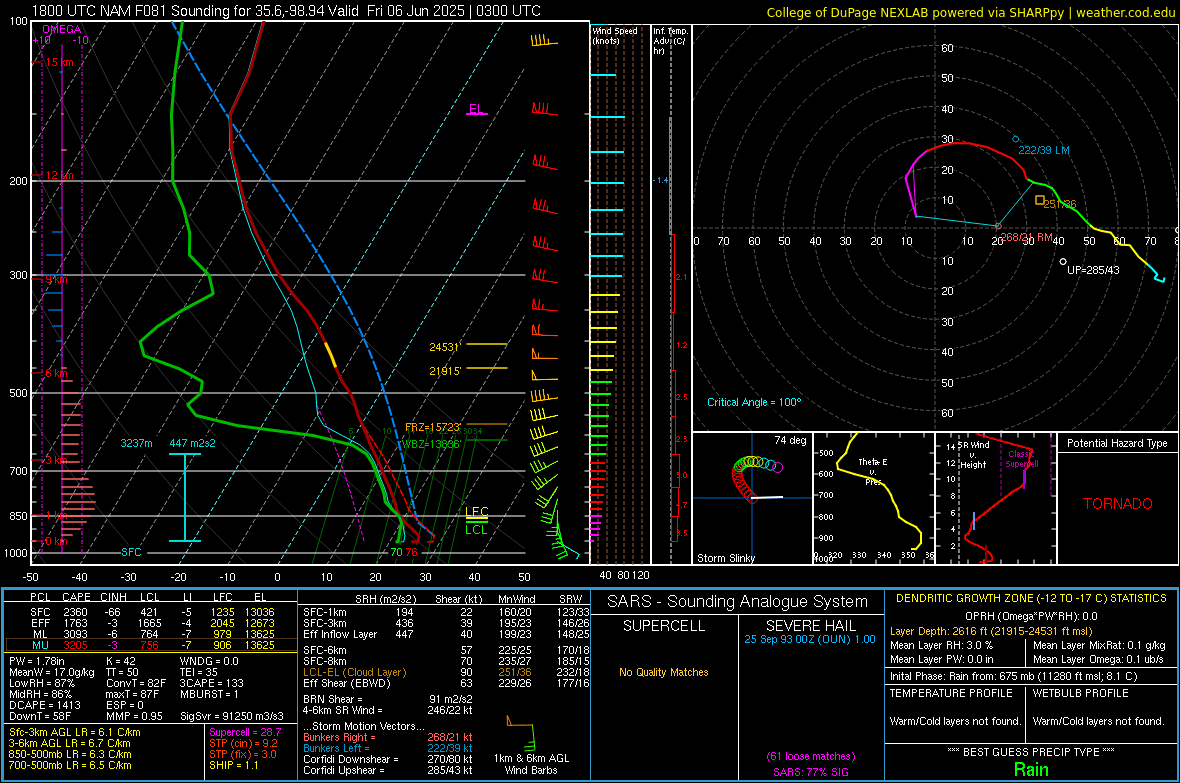Click the 'SigSvr = 91250 m3/s3' value
This screenshot has width=1180, height=783.
click(x=232, y=716)
